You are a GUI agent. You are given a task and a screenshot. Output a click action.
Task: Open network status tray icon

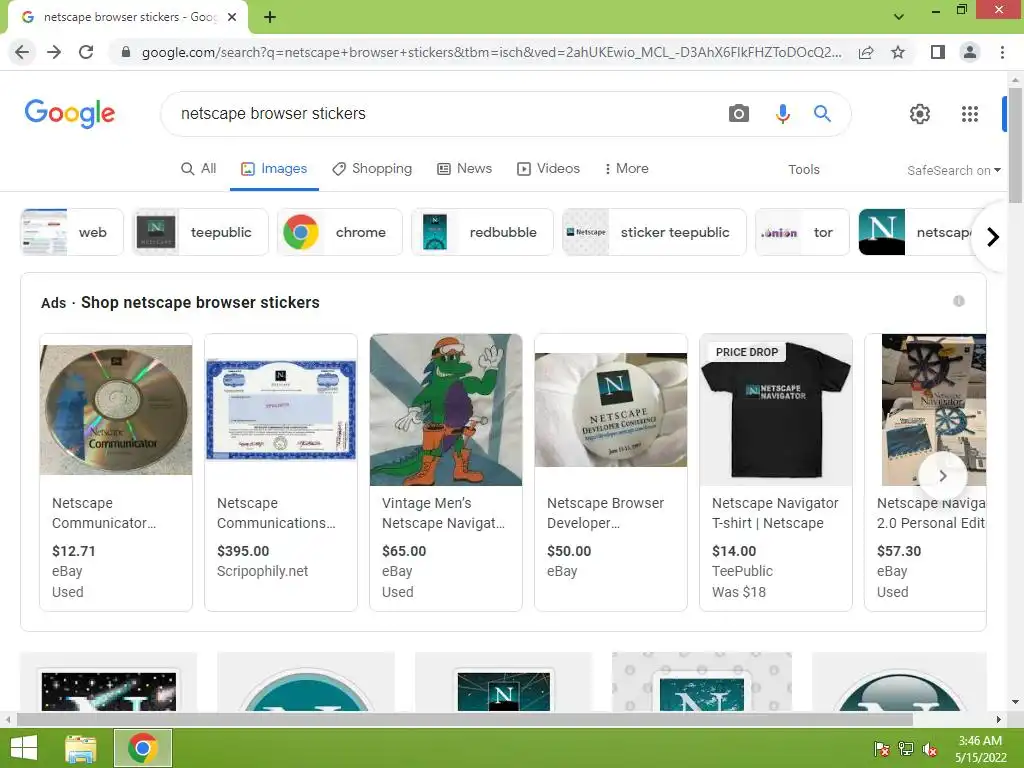click(x=906, y=749)
